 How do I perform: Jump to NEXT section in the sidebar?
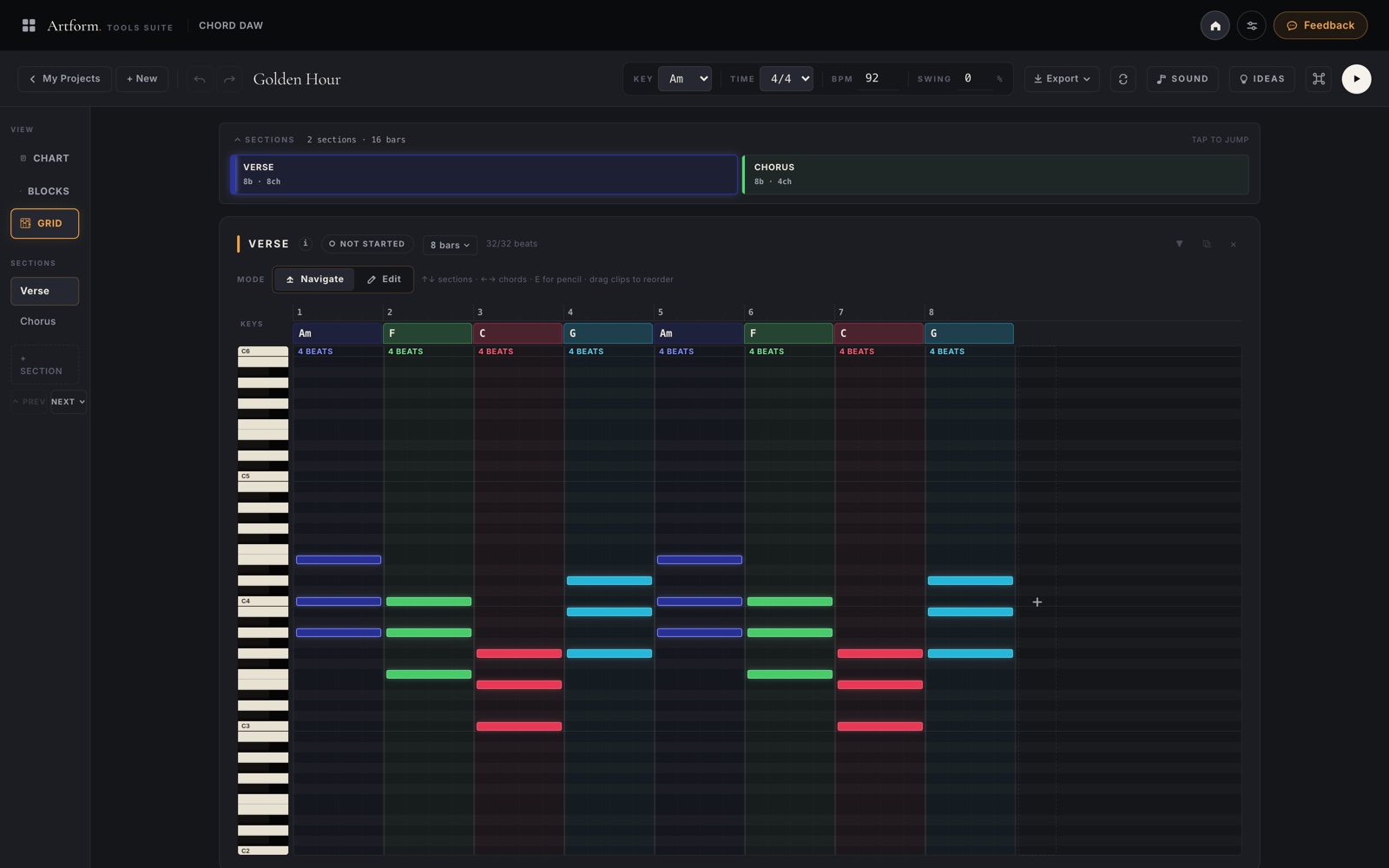68,402
